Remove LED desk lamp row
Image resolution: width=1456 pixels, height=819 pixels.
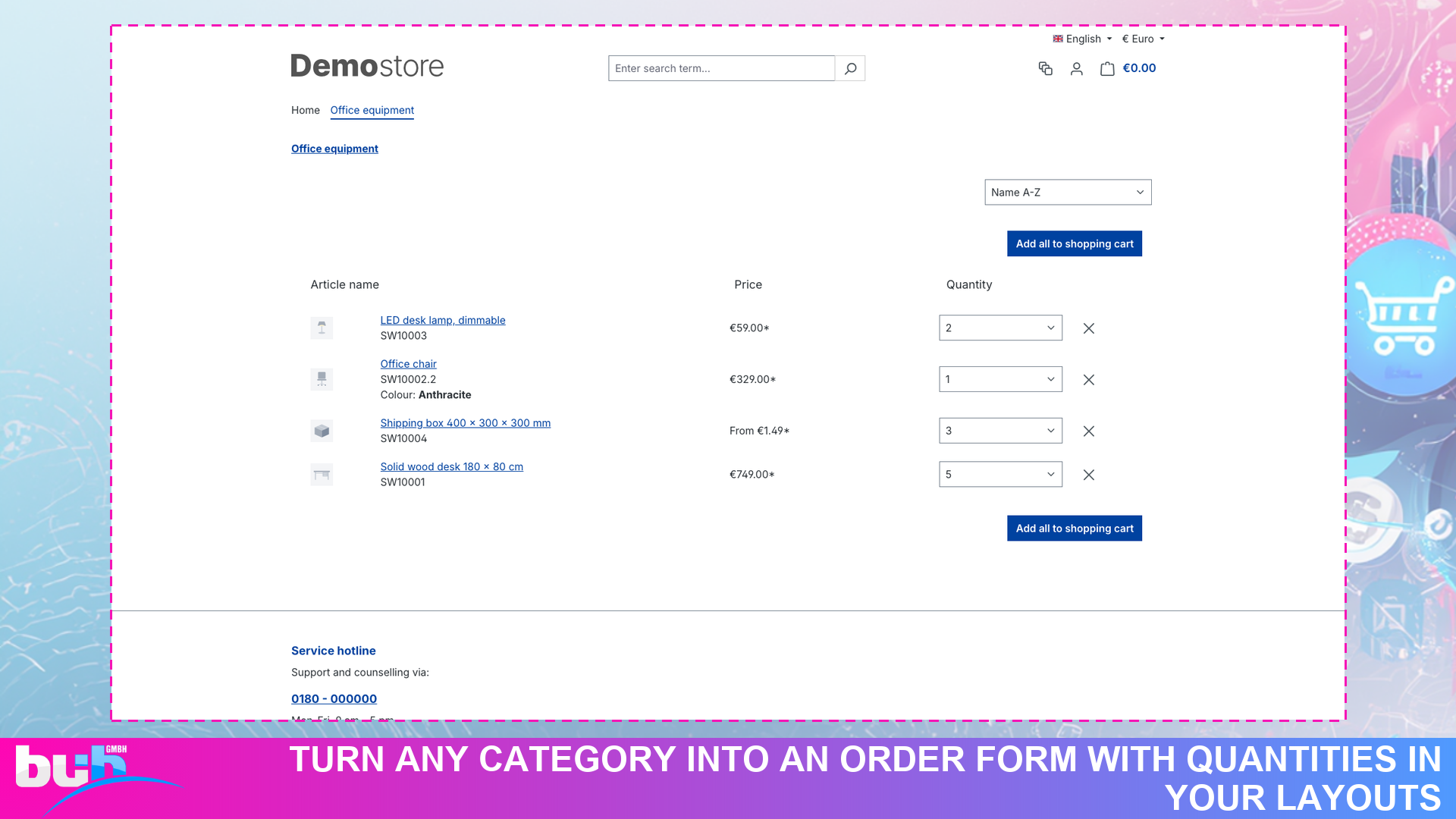1088,328
